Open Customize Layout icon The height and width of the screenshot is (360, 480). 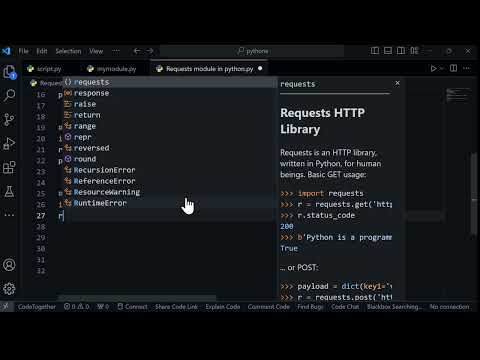click(x=414, y=51)
